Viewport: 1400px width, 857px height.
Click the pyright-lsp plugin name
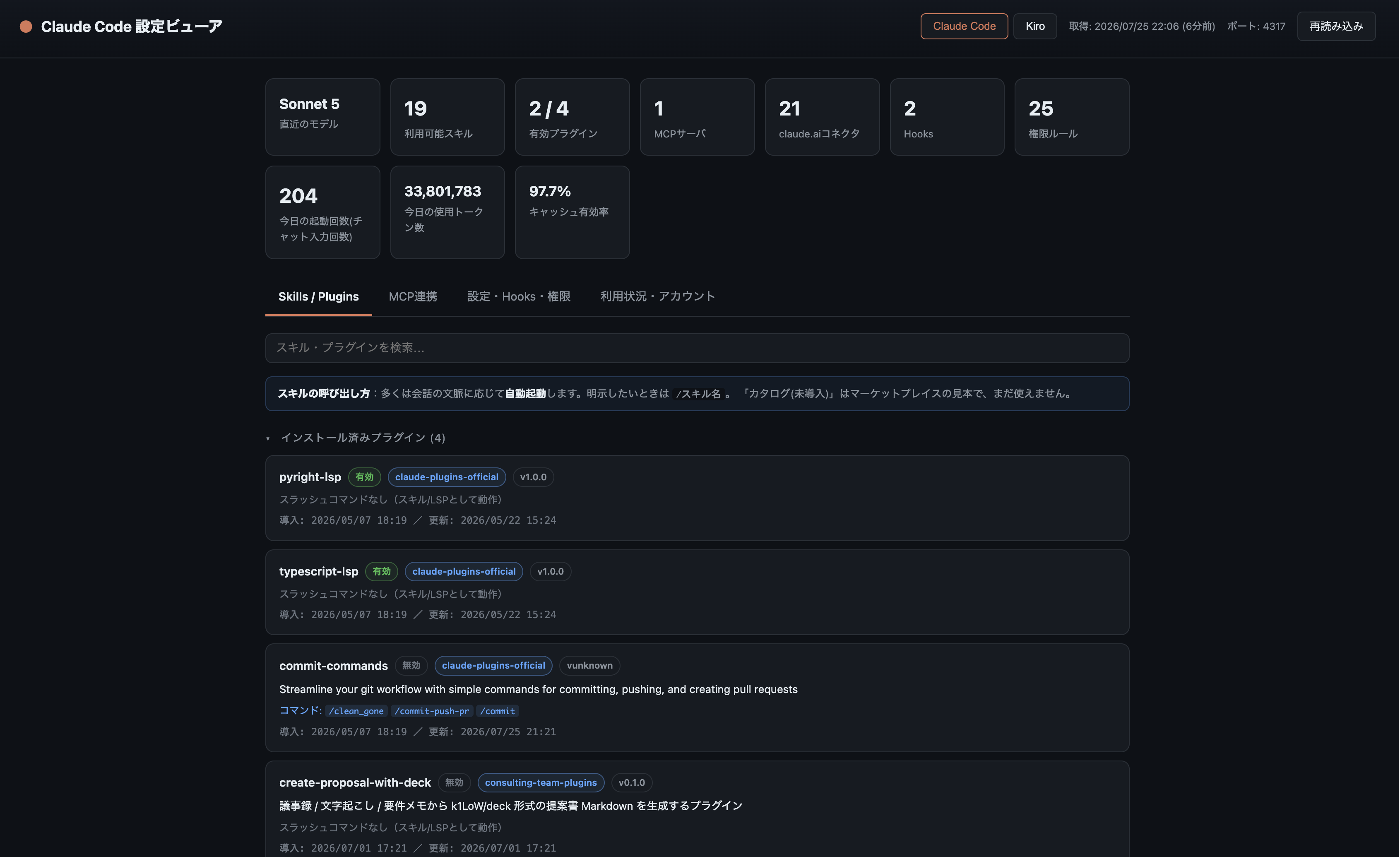(x=310, y=477)
